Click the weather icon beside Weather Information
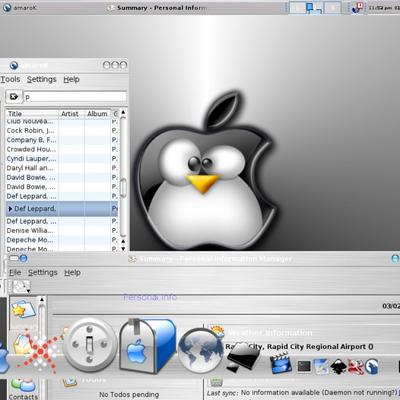The image size is (400, 400). pyautogui.click(x=217, y=332)
